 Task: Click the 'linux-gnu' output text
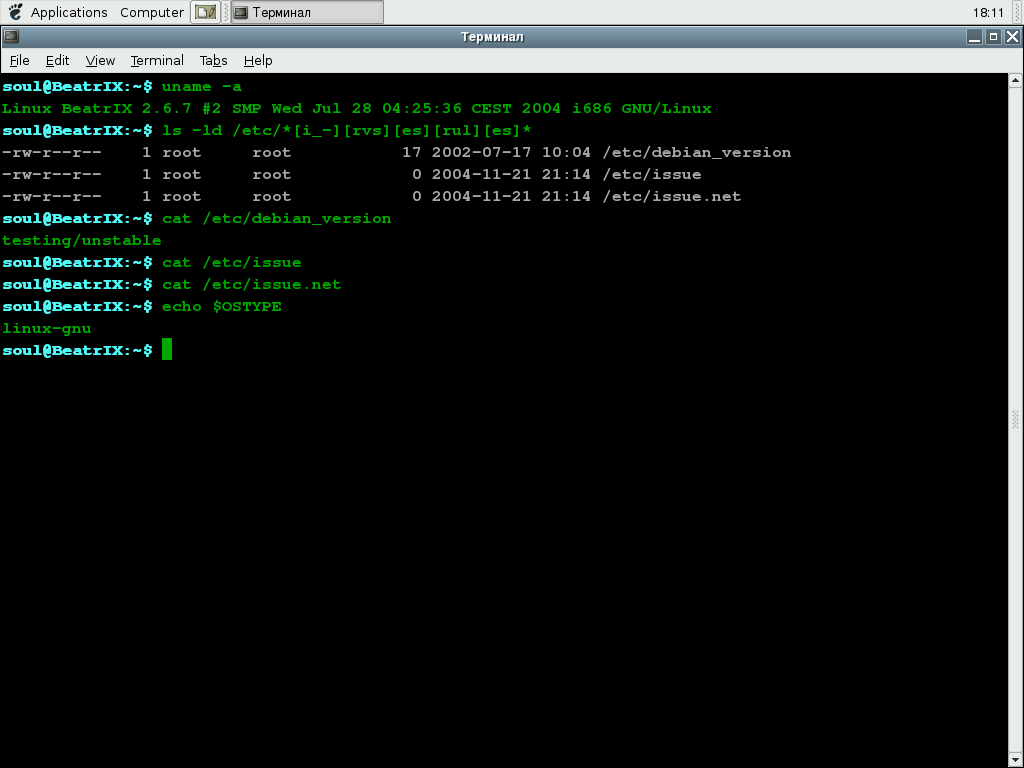click(x=46, y=328)
